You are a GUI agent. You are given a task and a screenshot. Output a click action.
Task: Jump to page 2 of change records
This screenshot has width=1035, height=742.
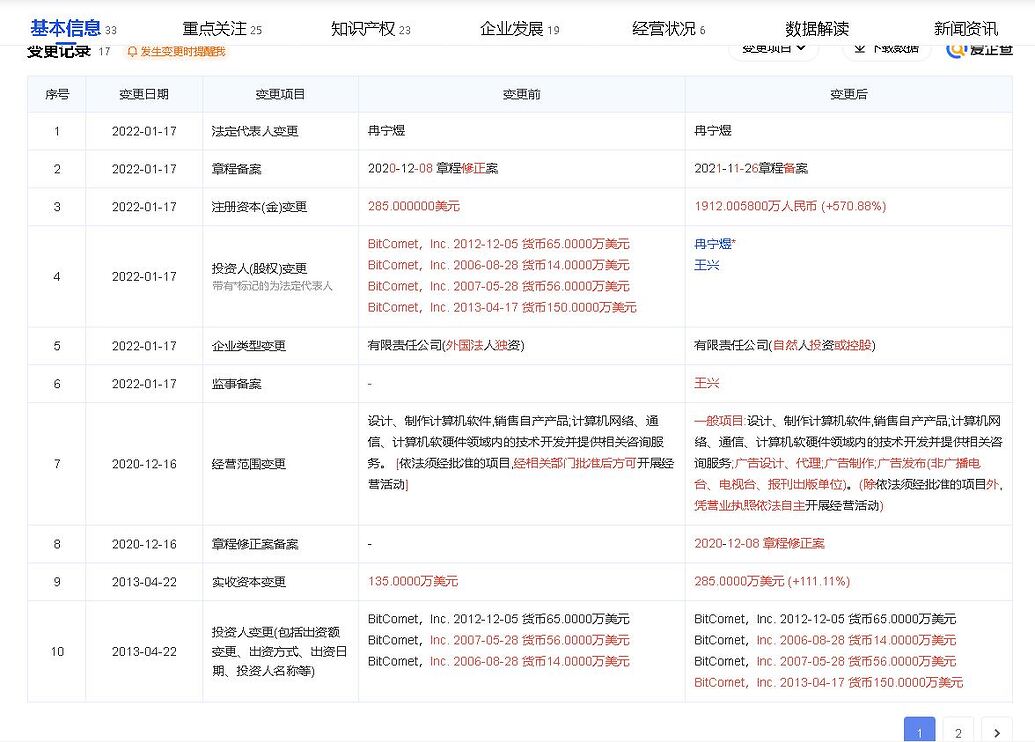tap(957, 732)
